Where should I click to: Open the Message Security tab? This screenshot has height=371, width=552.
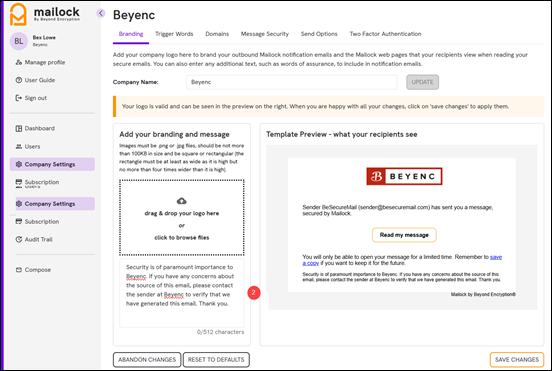[x=265, y=34]
